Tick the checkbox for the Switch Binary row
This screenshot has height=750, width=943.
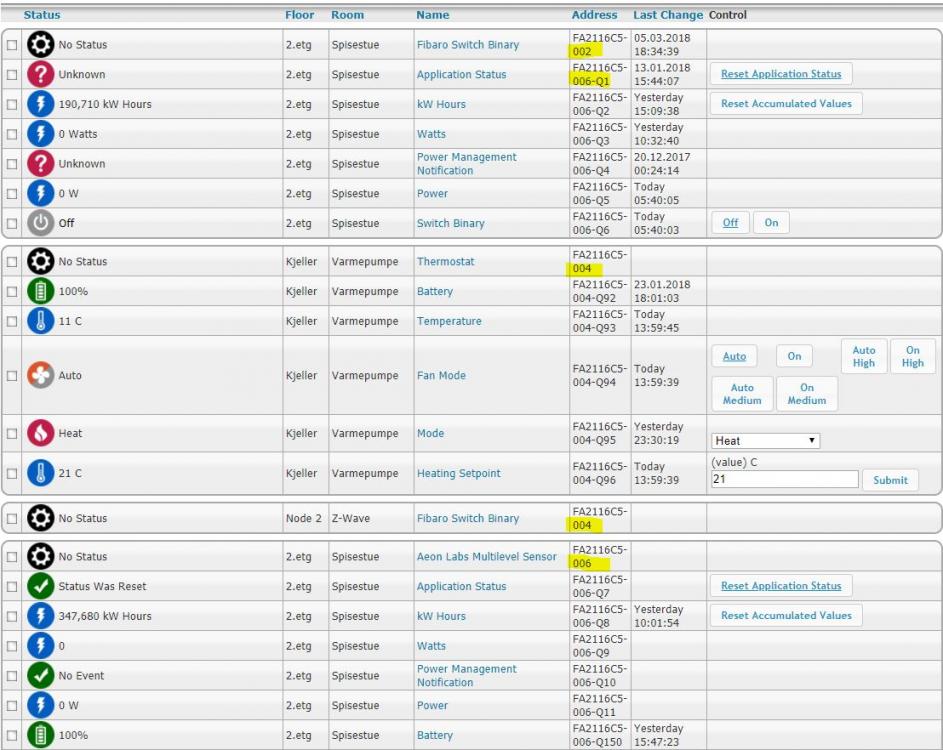(12, 224)
